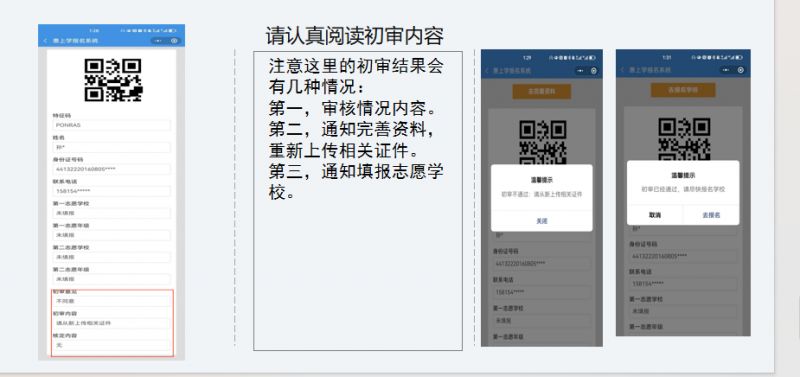Tap 关闭 in the 初审不通过 dialog

[x=541, y=221]
